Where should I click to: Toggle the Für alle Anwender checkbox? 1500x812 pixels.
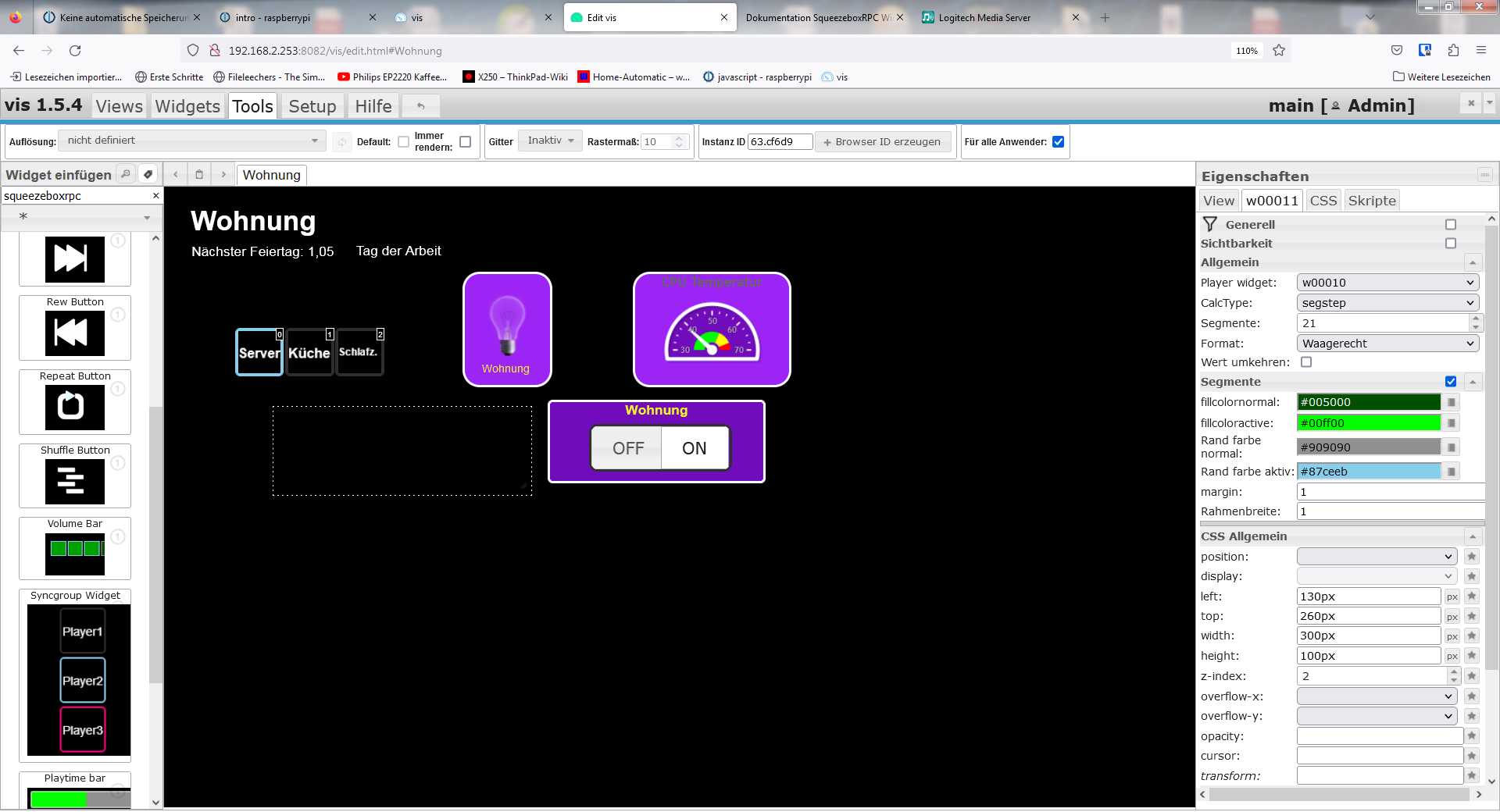[1058, 142]
